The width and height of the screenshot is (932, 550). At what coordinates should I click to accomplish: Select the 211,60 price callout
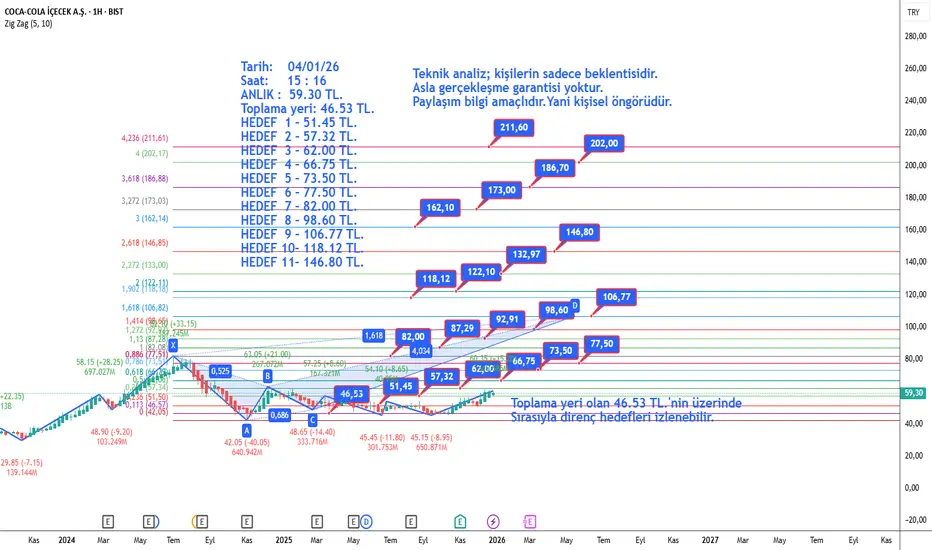[x=514, y=127]
